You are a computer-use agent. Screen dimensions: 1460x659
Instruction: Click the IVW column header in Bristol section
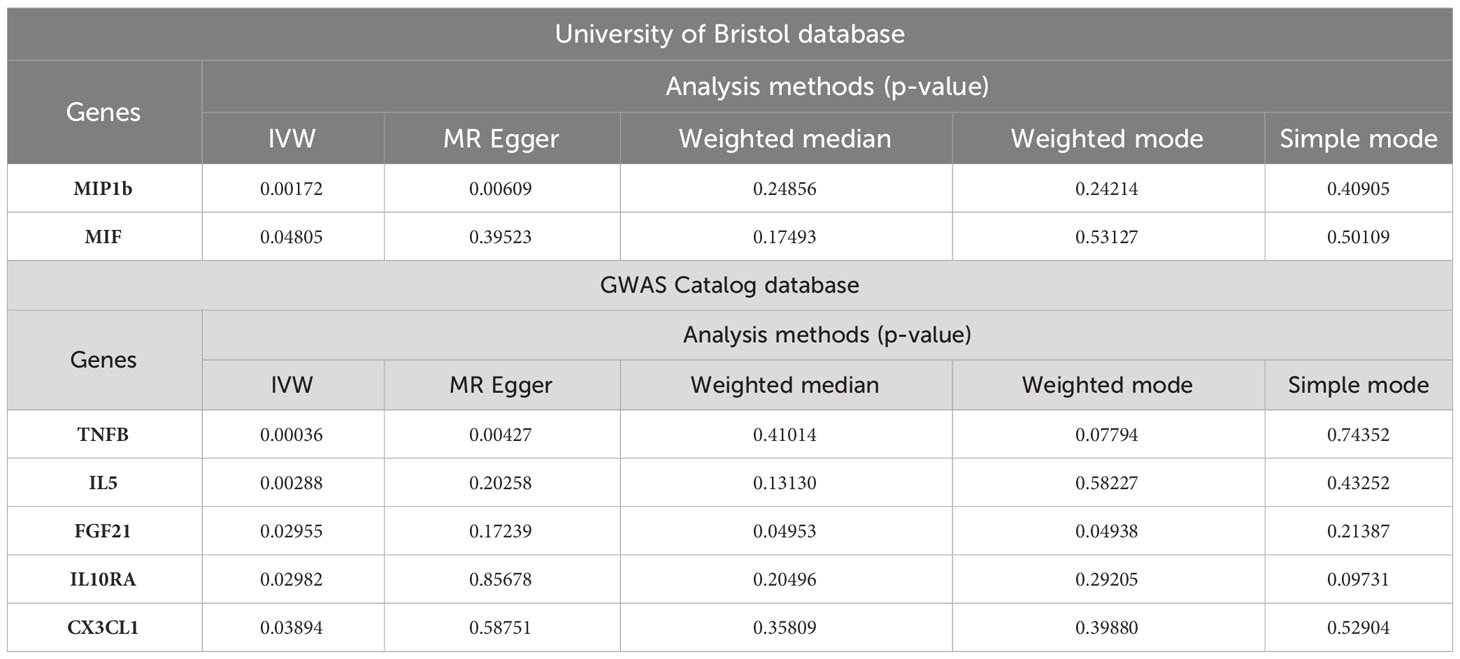[x=293, y=139]
